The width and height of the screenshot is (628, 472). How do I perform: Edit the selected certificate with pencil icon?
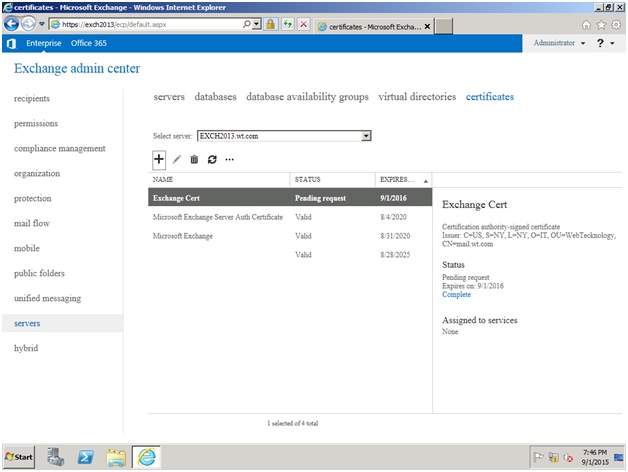click(177, 159)
